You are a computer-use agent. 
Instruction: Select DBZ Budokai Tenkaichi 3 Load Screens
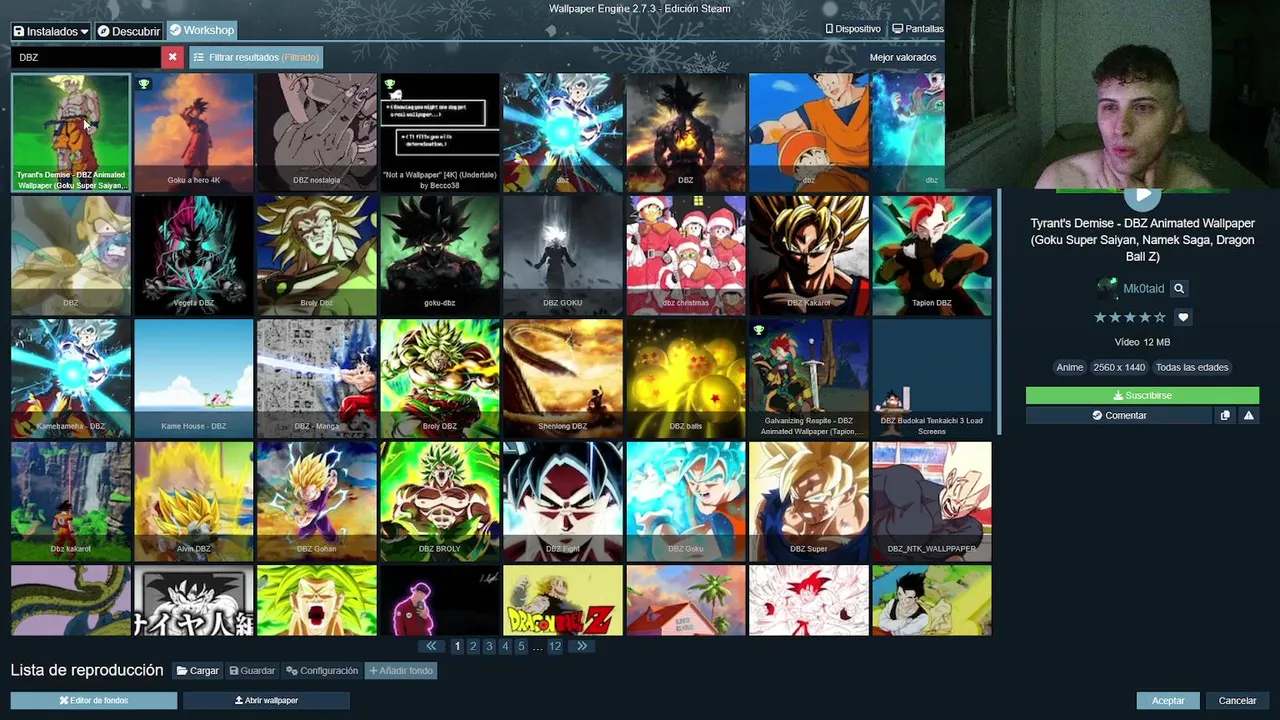coord(932,378)
